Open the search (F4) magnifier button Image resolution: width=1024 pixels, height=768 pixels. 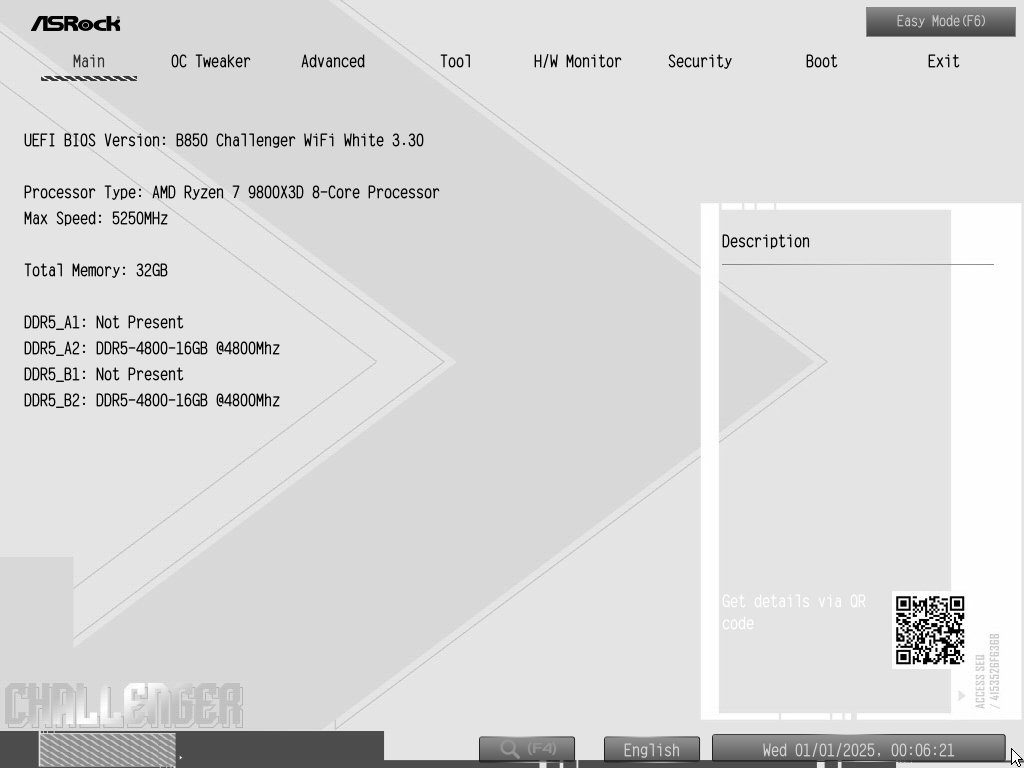(x=526, y=749)
